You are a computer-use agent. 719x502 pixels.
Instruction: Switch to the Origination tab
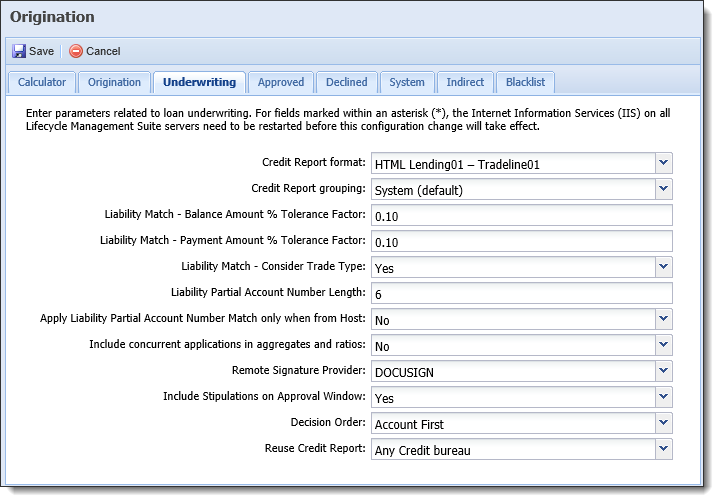(114, 83)
